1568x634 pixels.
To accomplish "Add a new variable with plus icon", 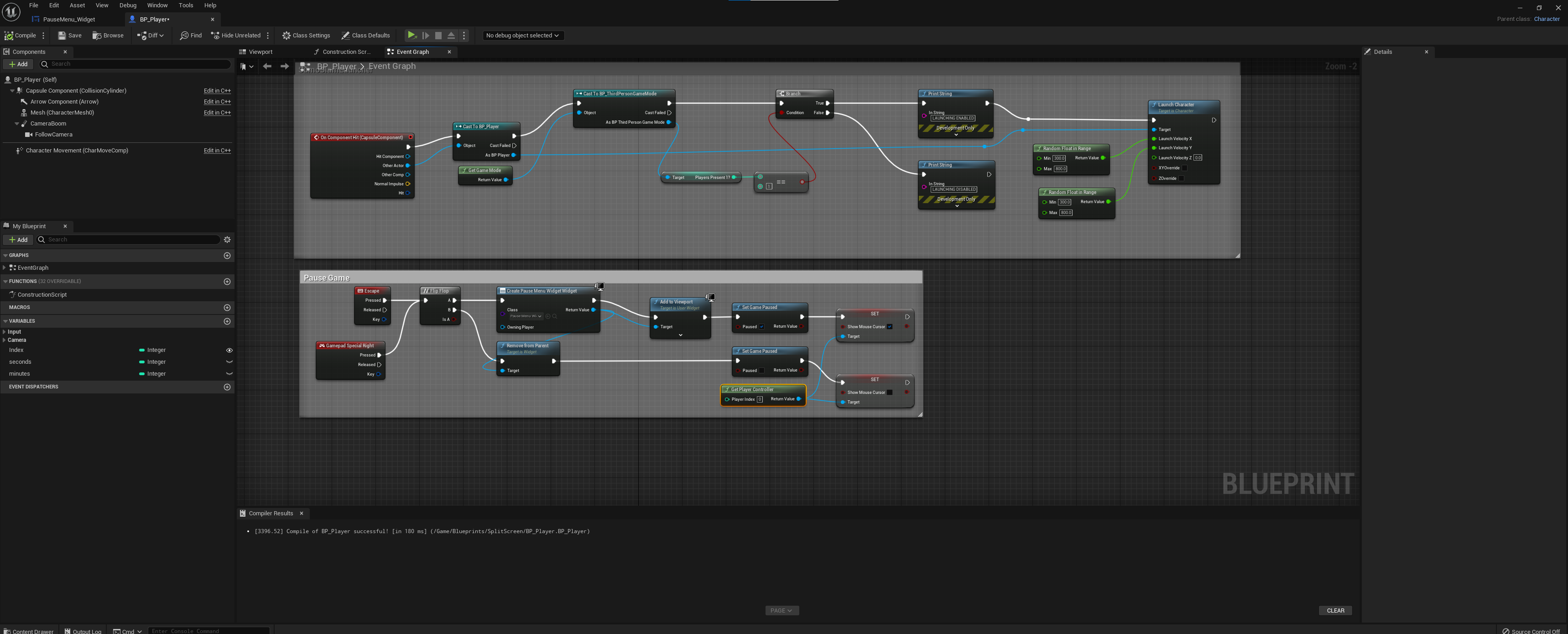I will tap(227, 321).
